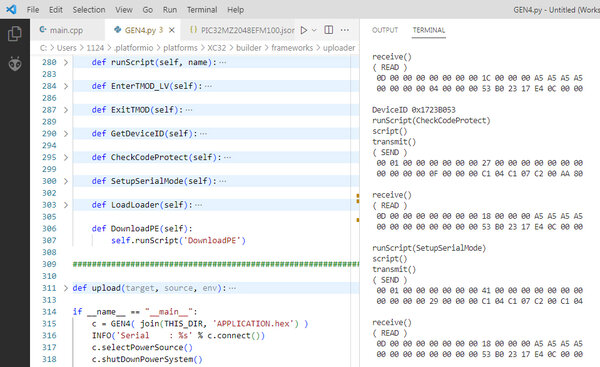Expand the folded LoadLoader function
Viewport: 600px width, 367px height.
(66, 205)
